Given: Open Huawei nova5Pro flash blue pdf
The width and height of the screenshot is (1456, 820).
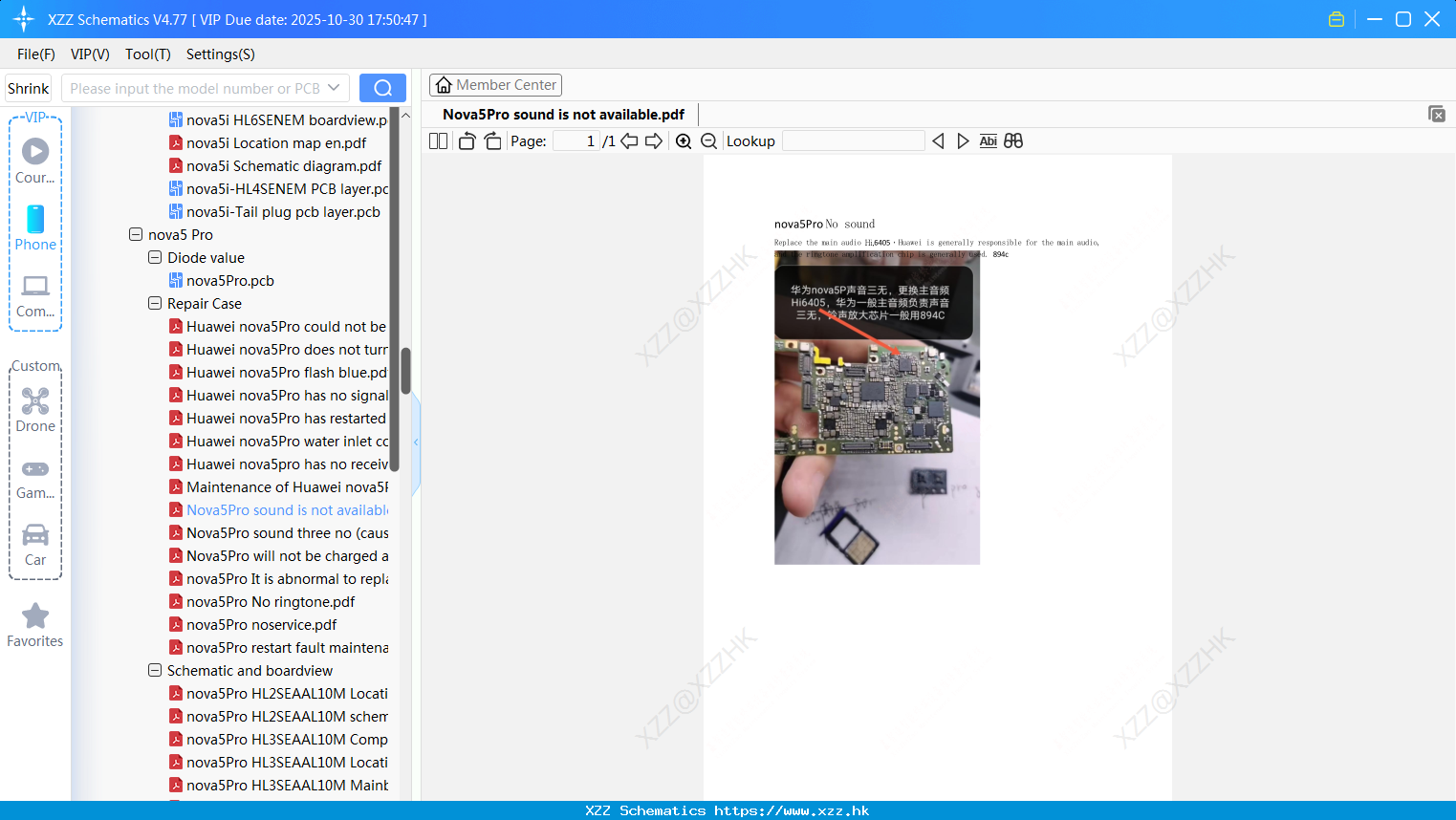Looking at the screenshot, I should coord(279,372).
